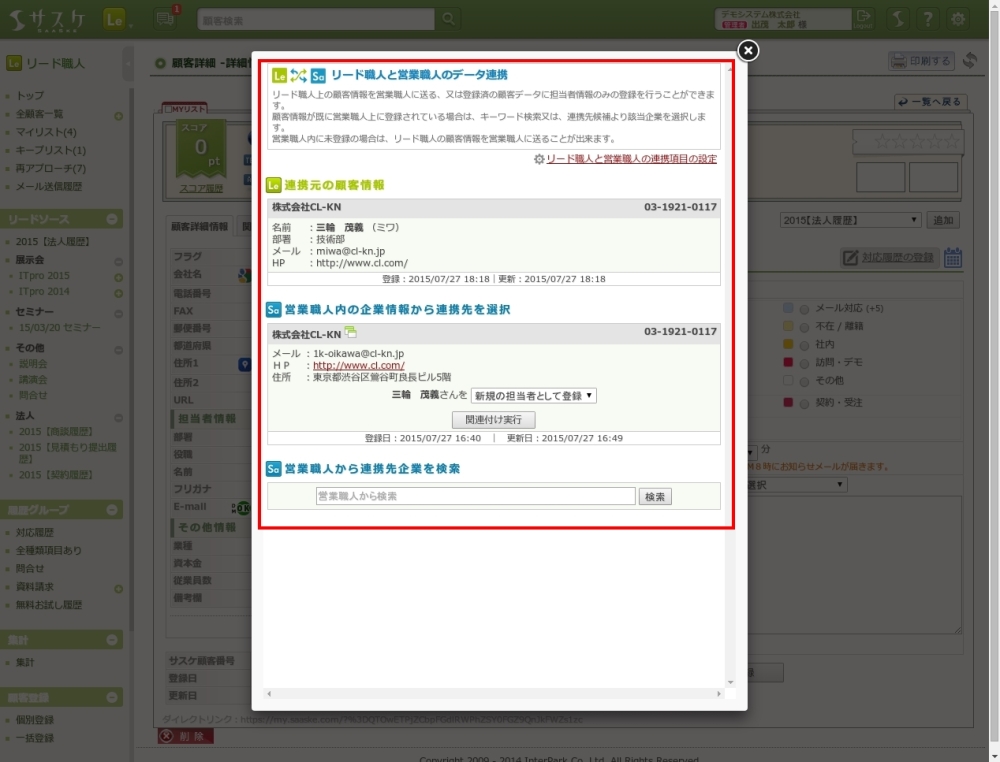This screenshot has height=762, width=1000.
Task: Select the 契約・受注 radio button
Action: click(x=804, y=402)
